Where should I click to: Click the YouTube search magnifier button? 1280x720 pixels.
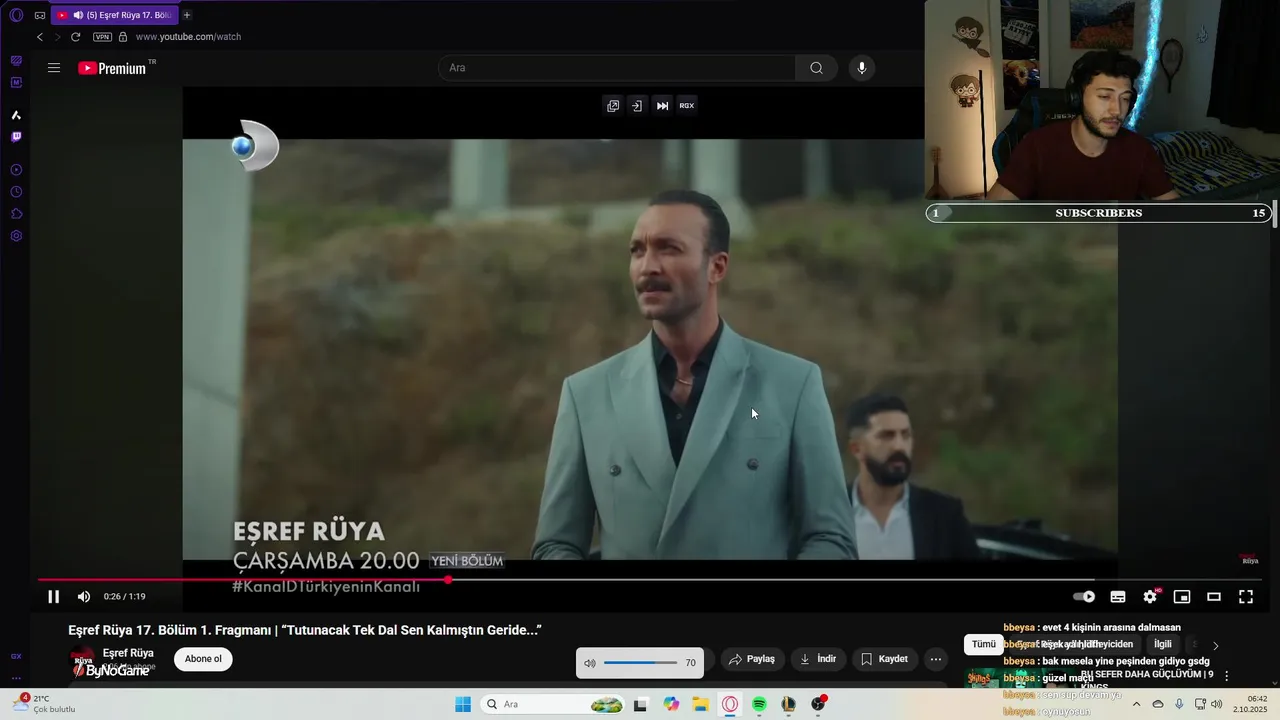point(816,68)
